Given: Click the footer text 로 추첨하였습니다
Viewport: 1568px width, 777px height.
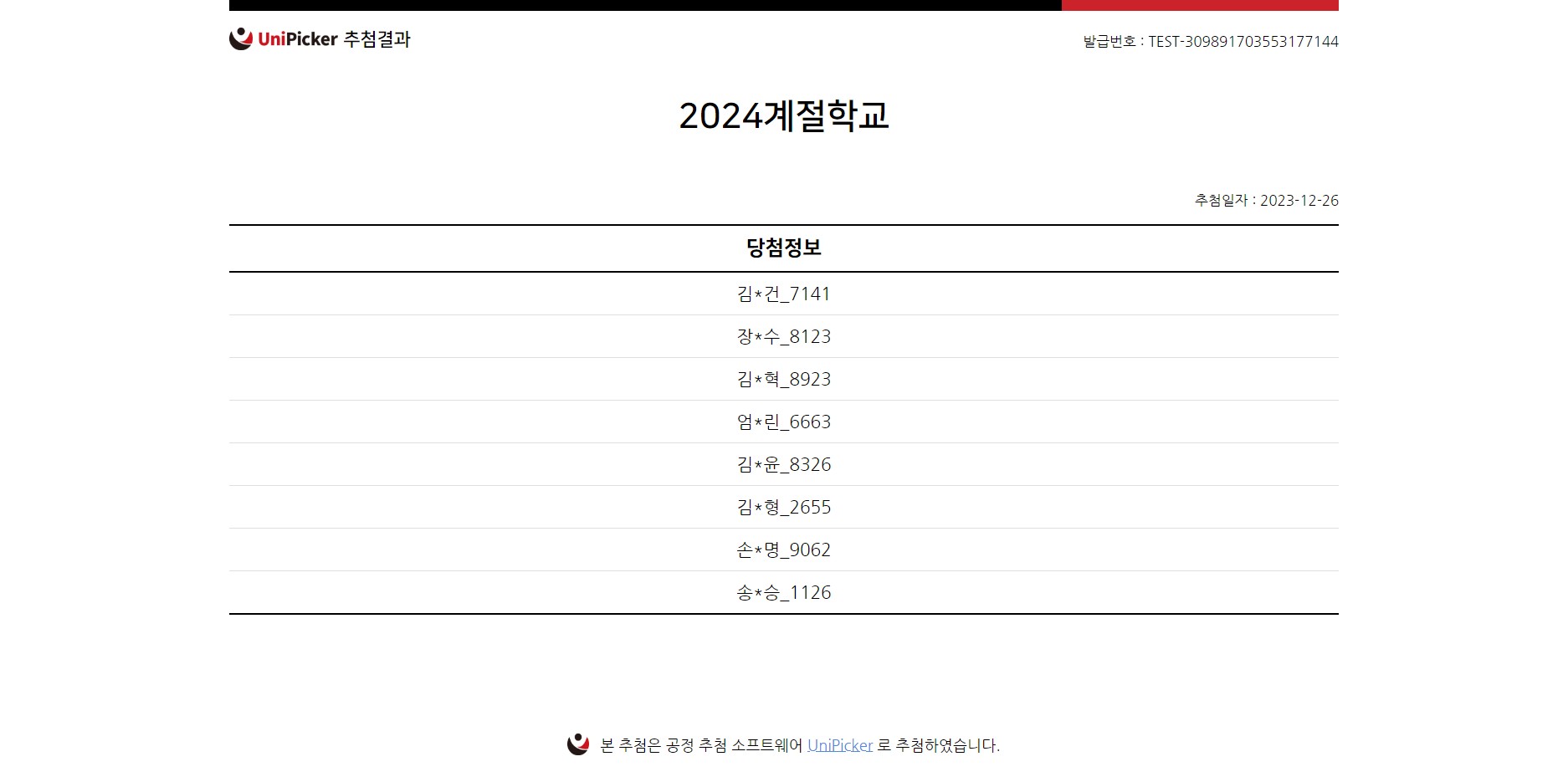Looking at the screenshot, I should point(938,745).
